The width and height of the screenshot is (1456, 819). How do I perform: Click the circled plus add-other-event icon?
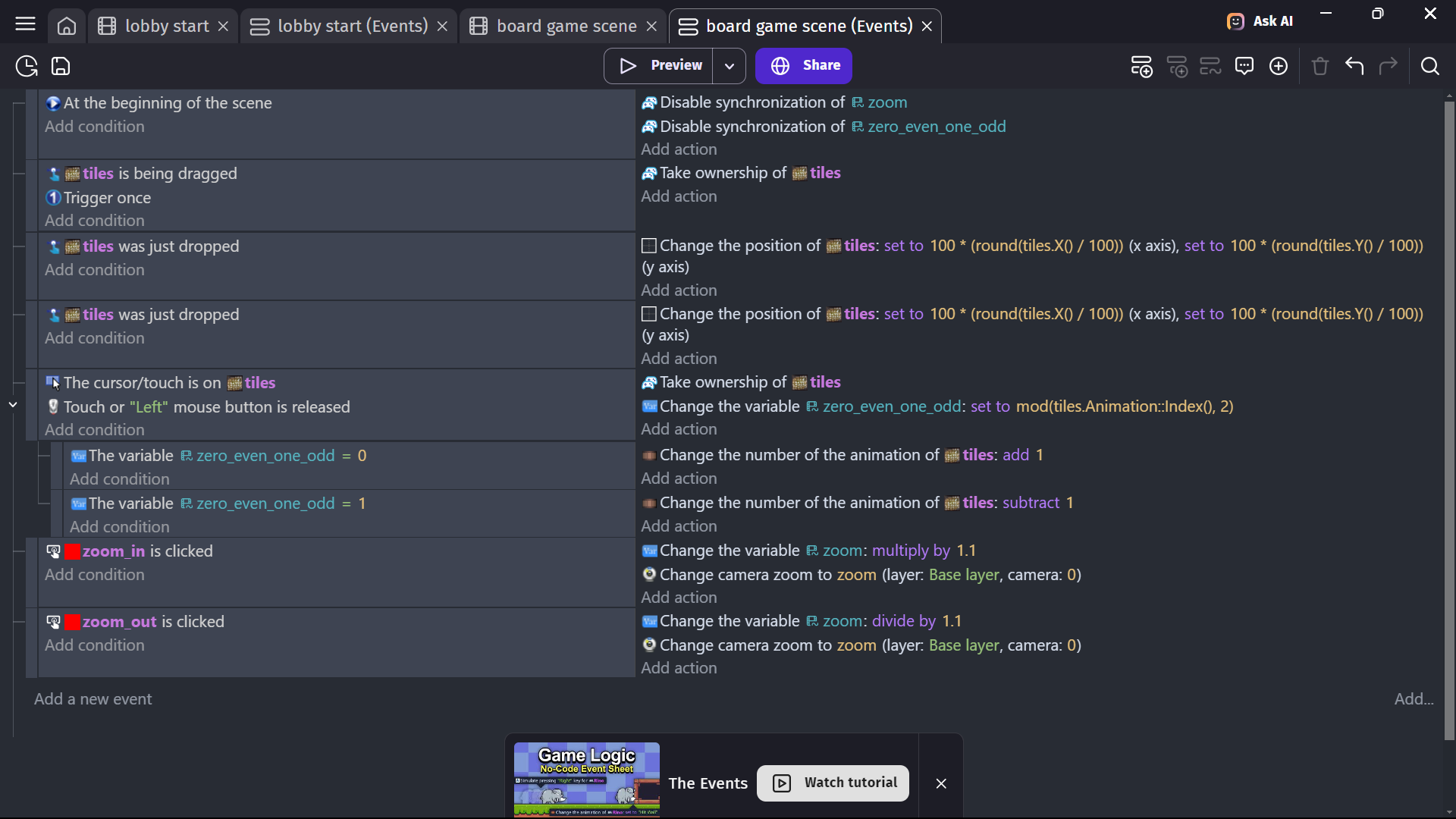click(x=1279, y=66)
